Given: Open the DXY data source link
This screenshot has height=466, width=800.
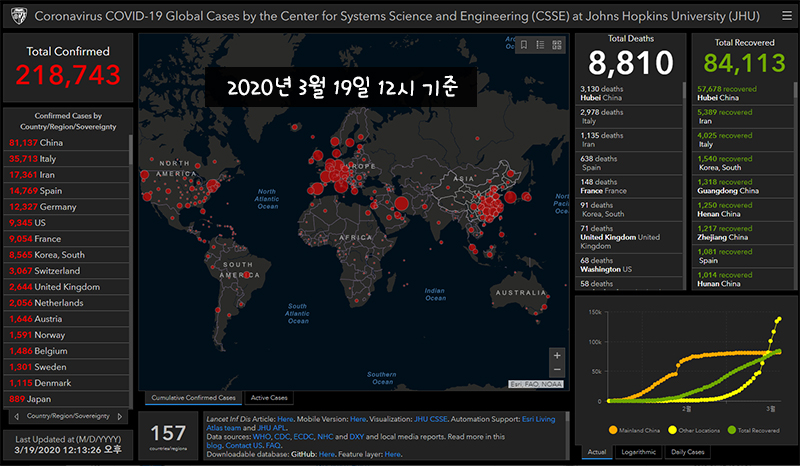Looking at the screenshot, I should (x=357, y=437).
